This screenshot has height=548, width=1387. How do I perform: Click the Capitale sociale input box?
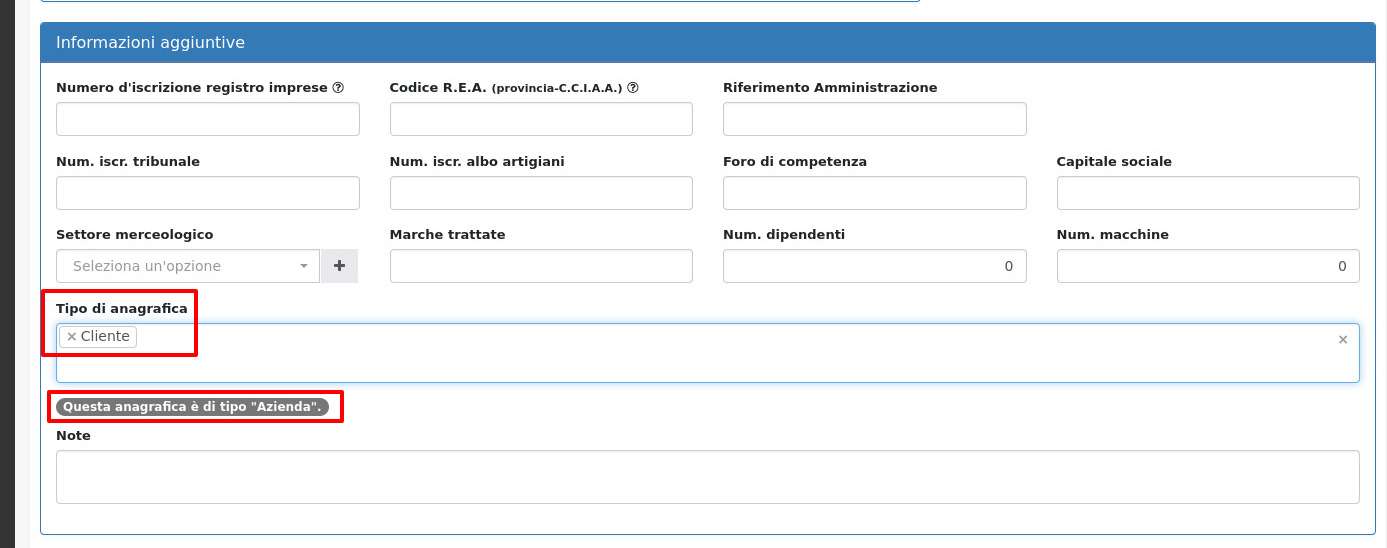pos(1207,193)
